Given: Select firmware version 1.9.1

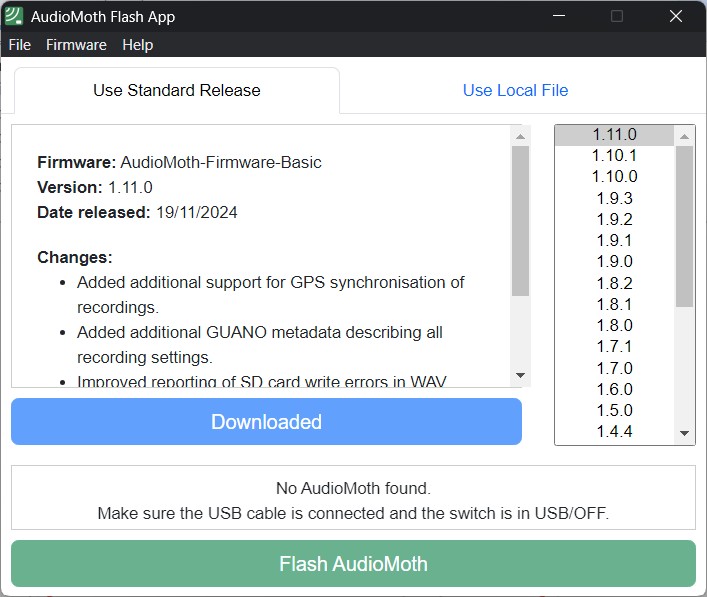Looking at the screenshot, I should pyautogui.click(x=615, y=240).
